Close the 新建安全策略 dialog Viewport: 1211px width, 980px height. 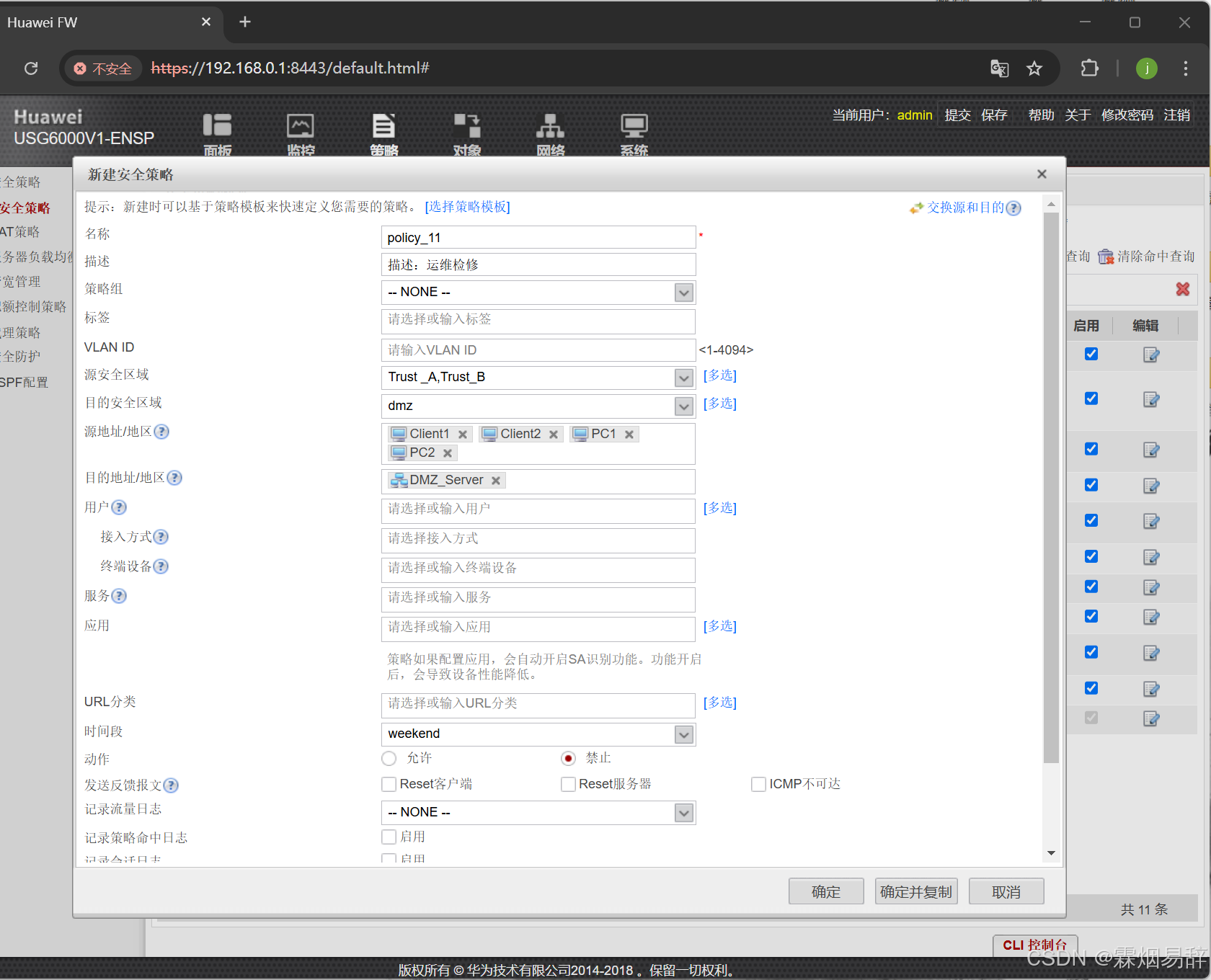coord(1042,174)
